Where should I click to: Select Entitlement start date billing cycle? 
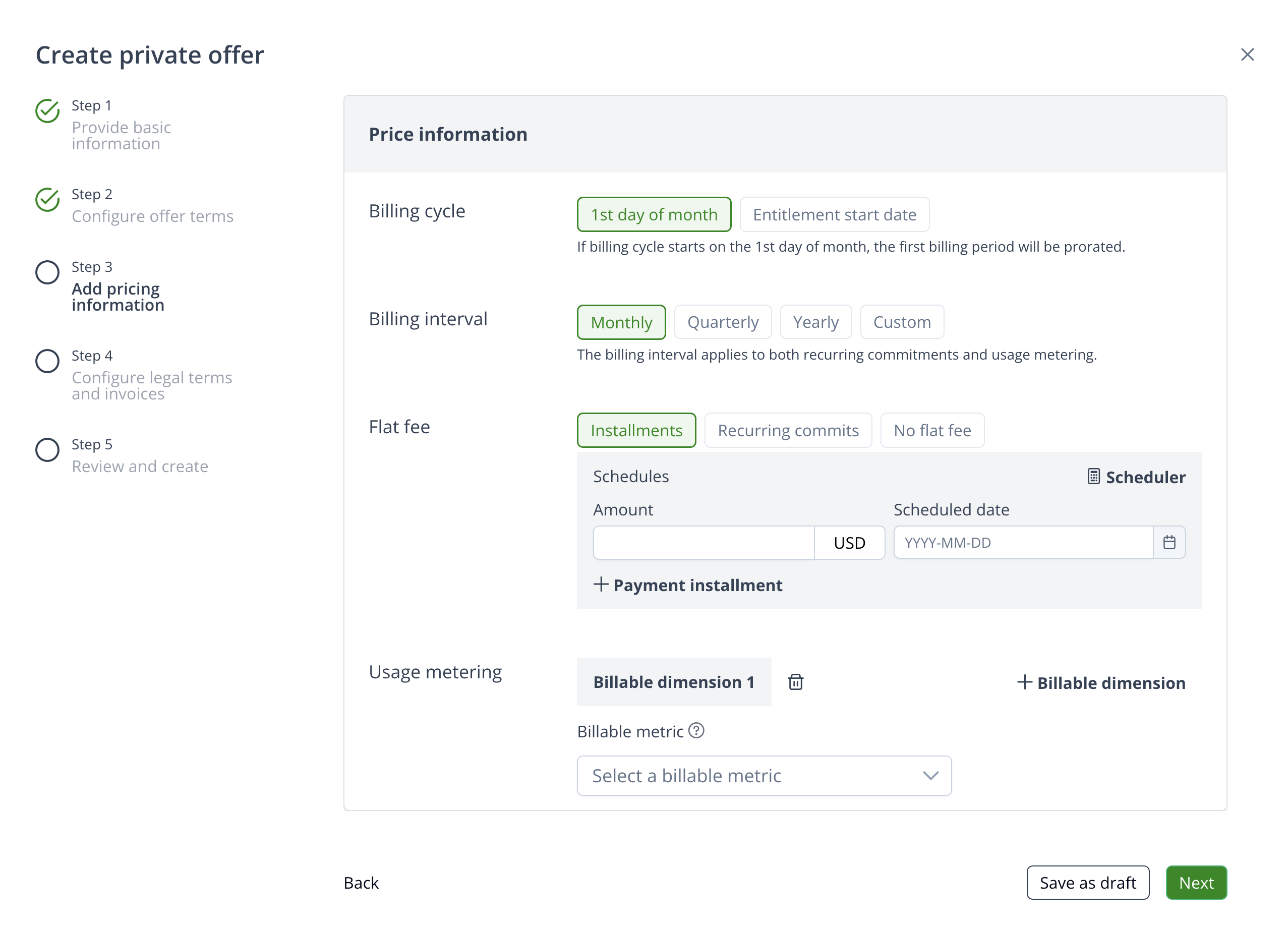click(x=834, y=215)
